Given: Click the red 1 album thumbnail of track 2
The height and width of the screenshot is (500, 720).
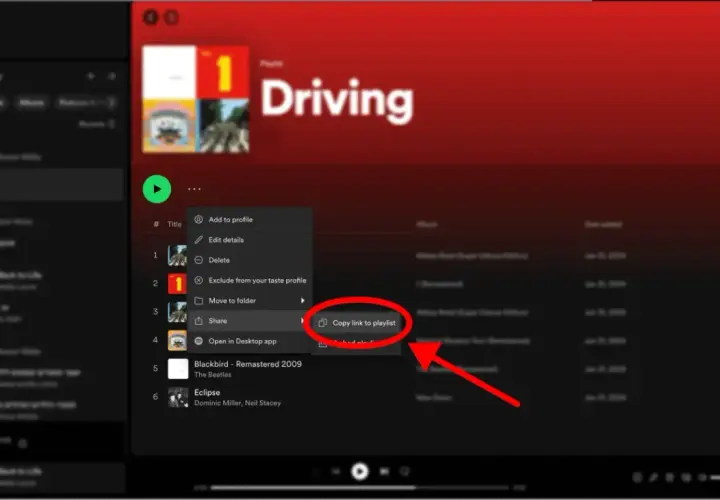Looking at the screenshot, I should point(177,284).
